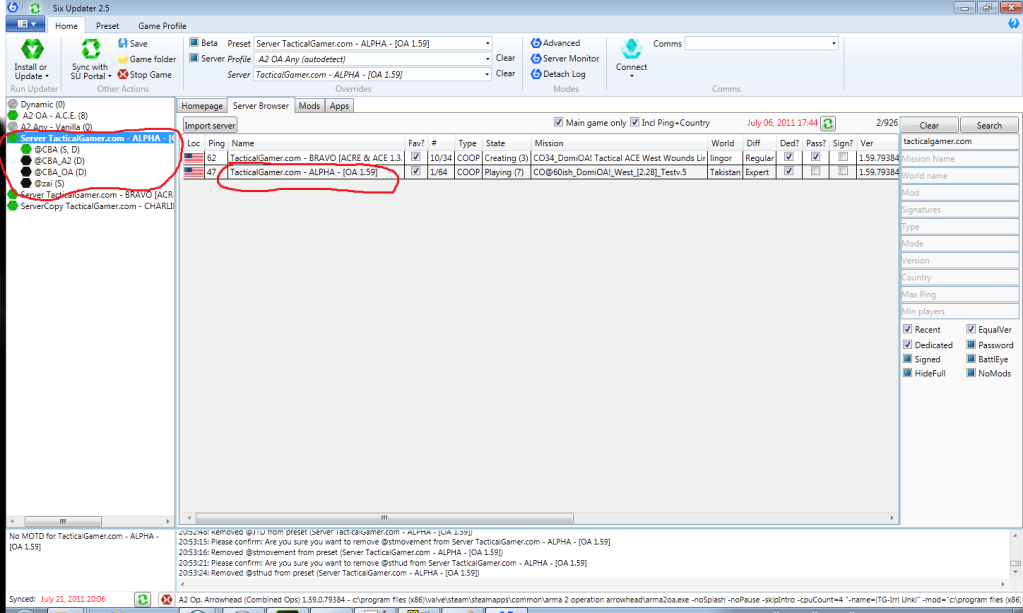Click Detach Log
The image size is (1023, 613).
click(558, 74)
